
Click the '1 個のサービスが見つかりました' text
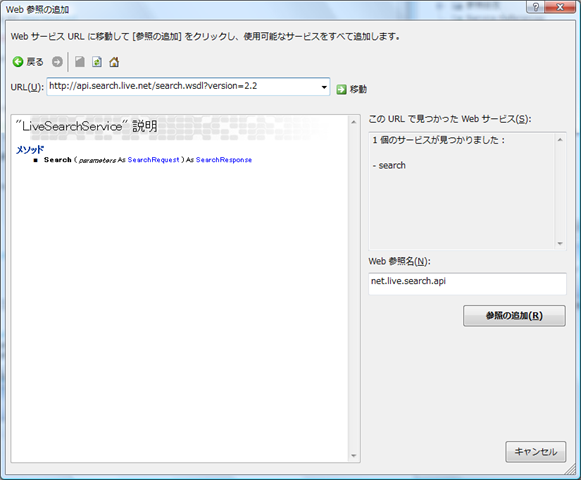[x=438, y=140]
